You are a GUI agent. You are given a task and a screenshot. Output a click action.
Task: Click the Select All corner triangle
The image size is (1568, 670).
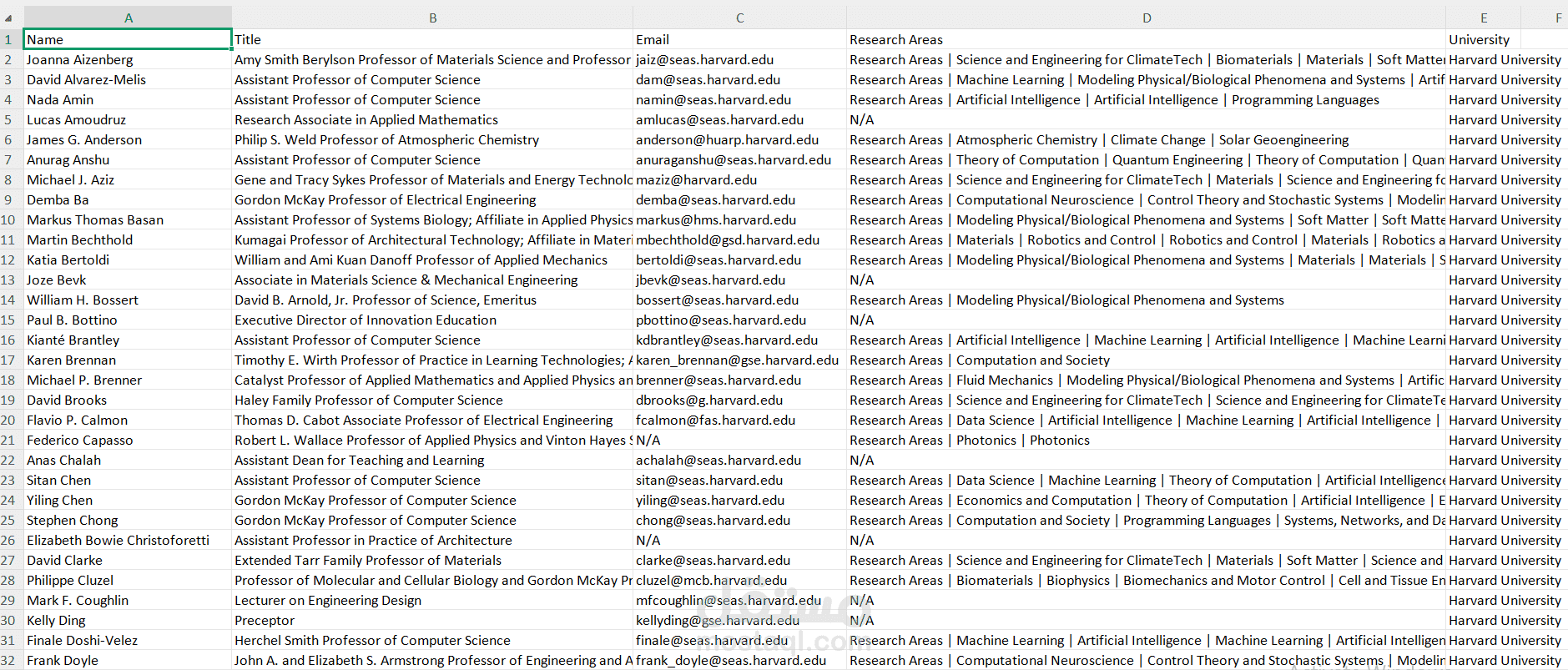coord(8,18)
